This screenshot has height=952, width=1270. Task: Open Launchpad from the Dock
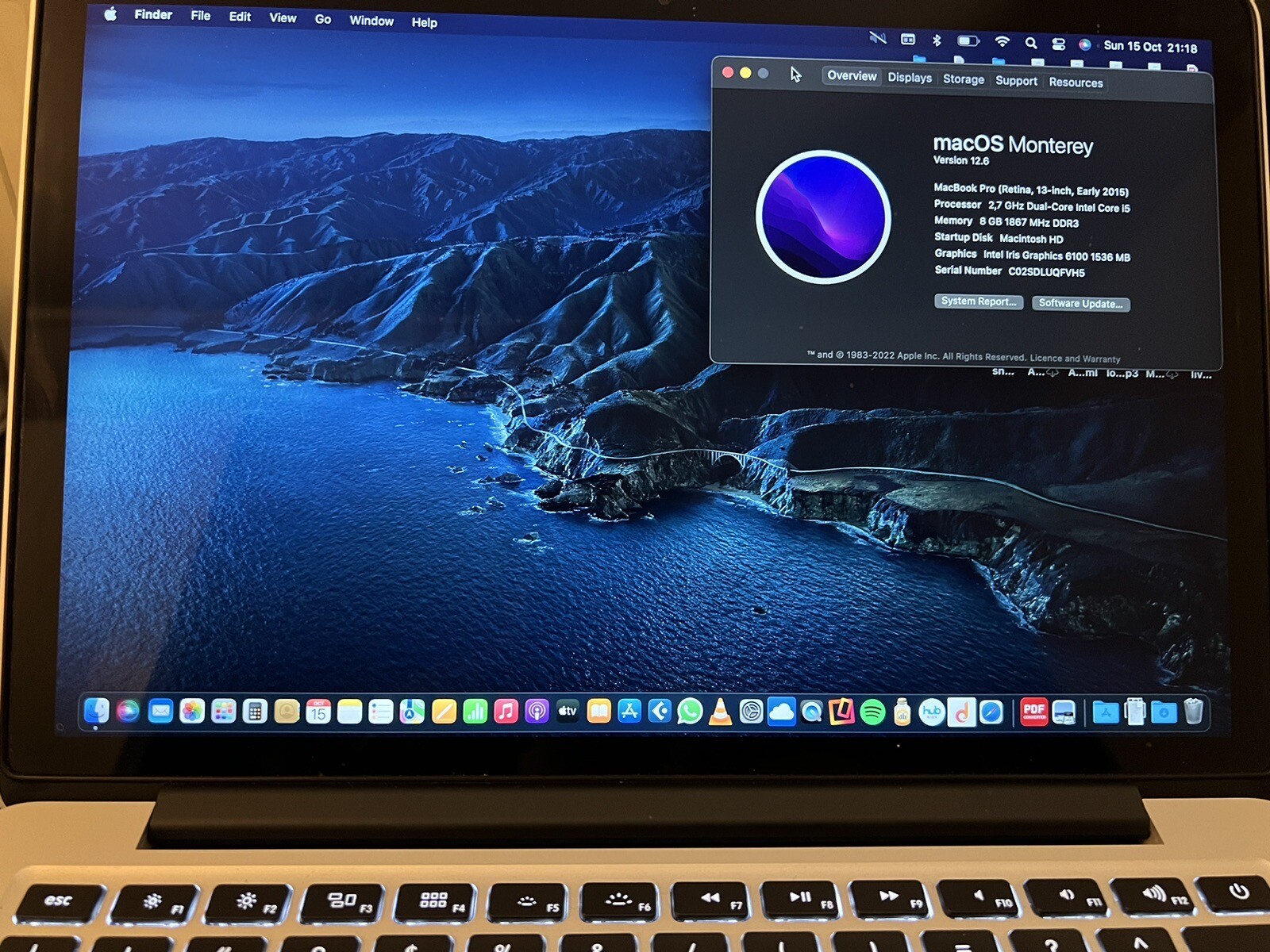point(223,711)
